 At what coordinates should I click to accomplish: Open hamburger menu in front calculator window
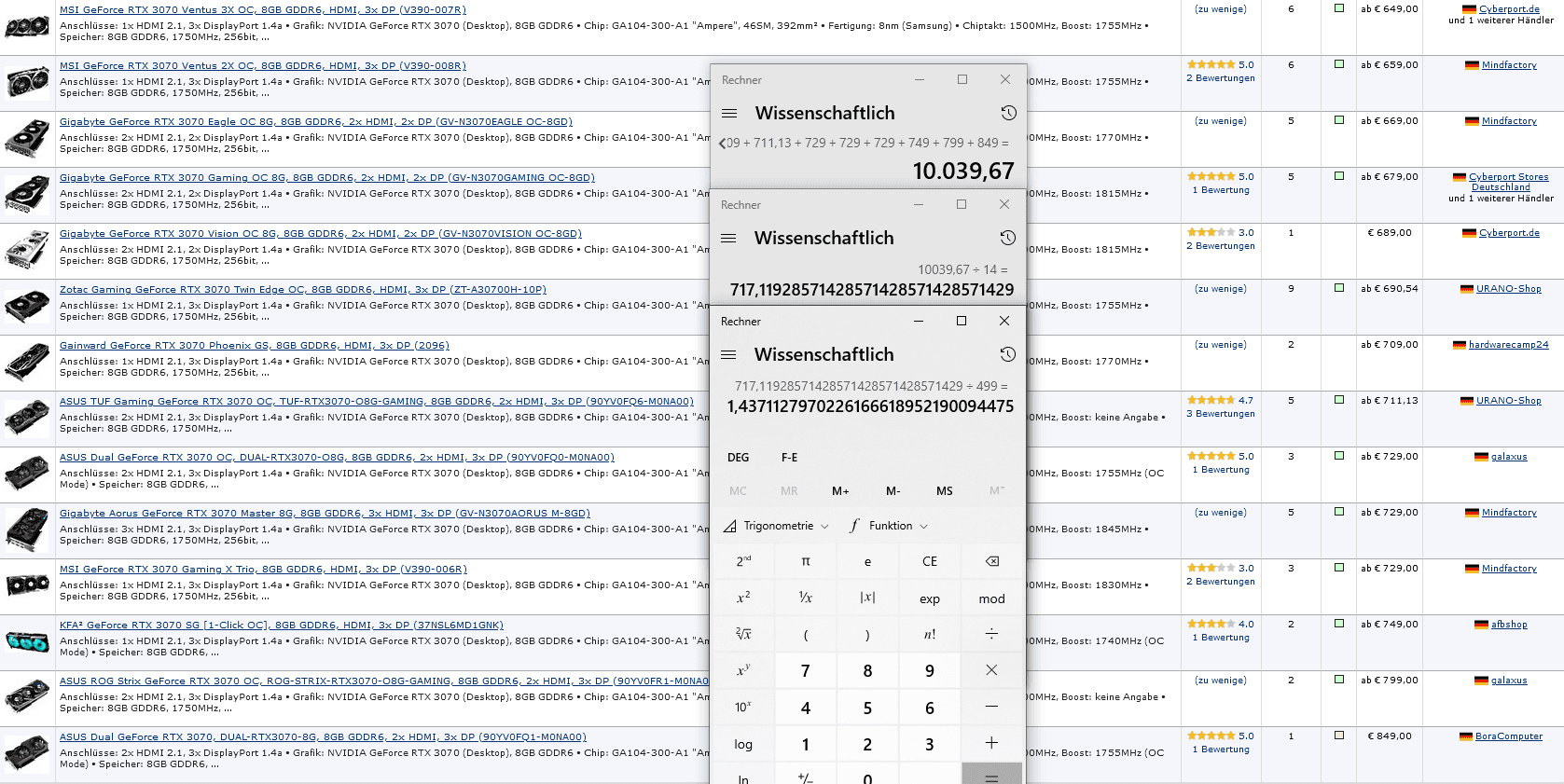(728, 354)
